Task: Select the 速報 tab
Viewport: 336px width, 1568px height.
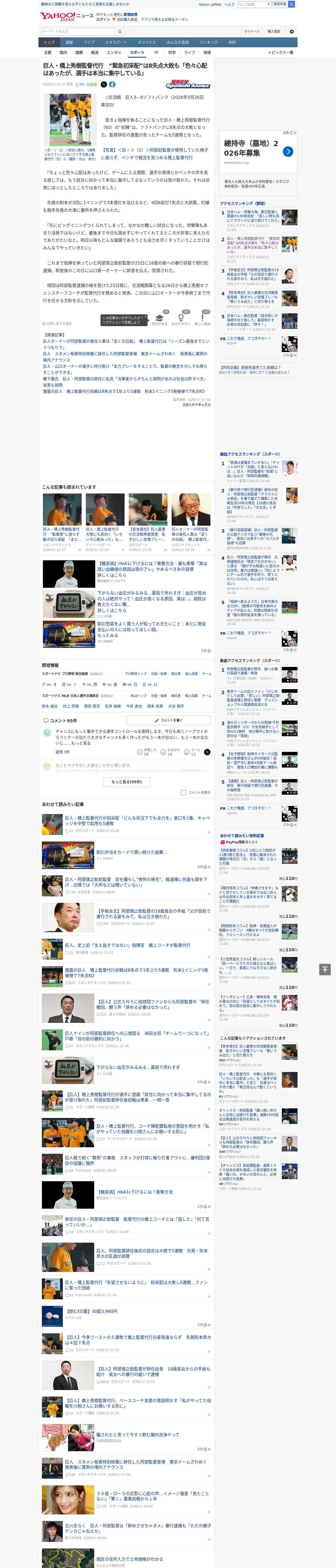Action: (x=69, y=42)
